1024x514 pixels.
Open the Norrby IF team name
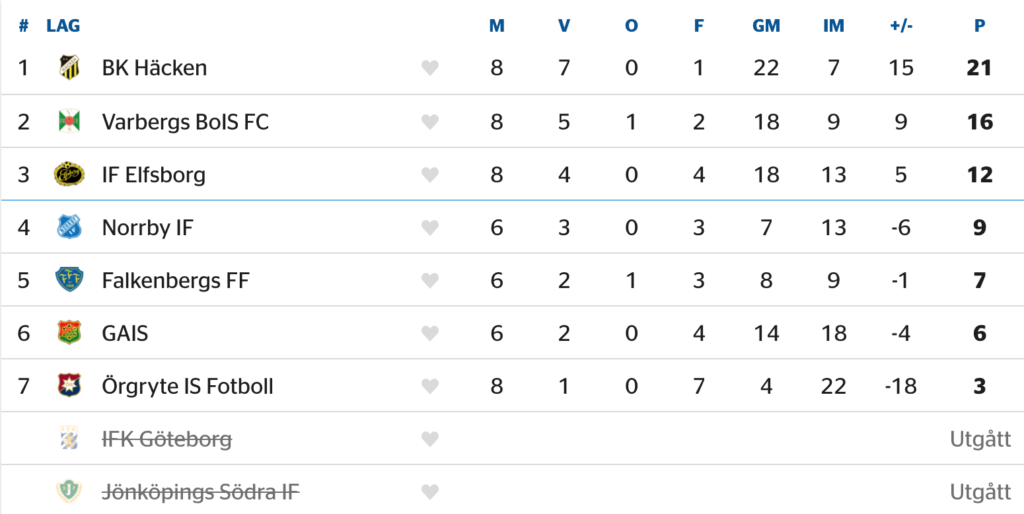pyautogui.click(x=147, y=227)
